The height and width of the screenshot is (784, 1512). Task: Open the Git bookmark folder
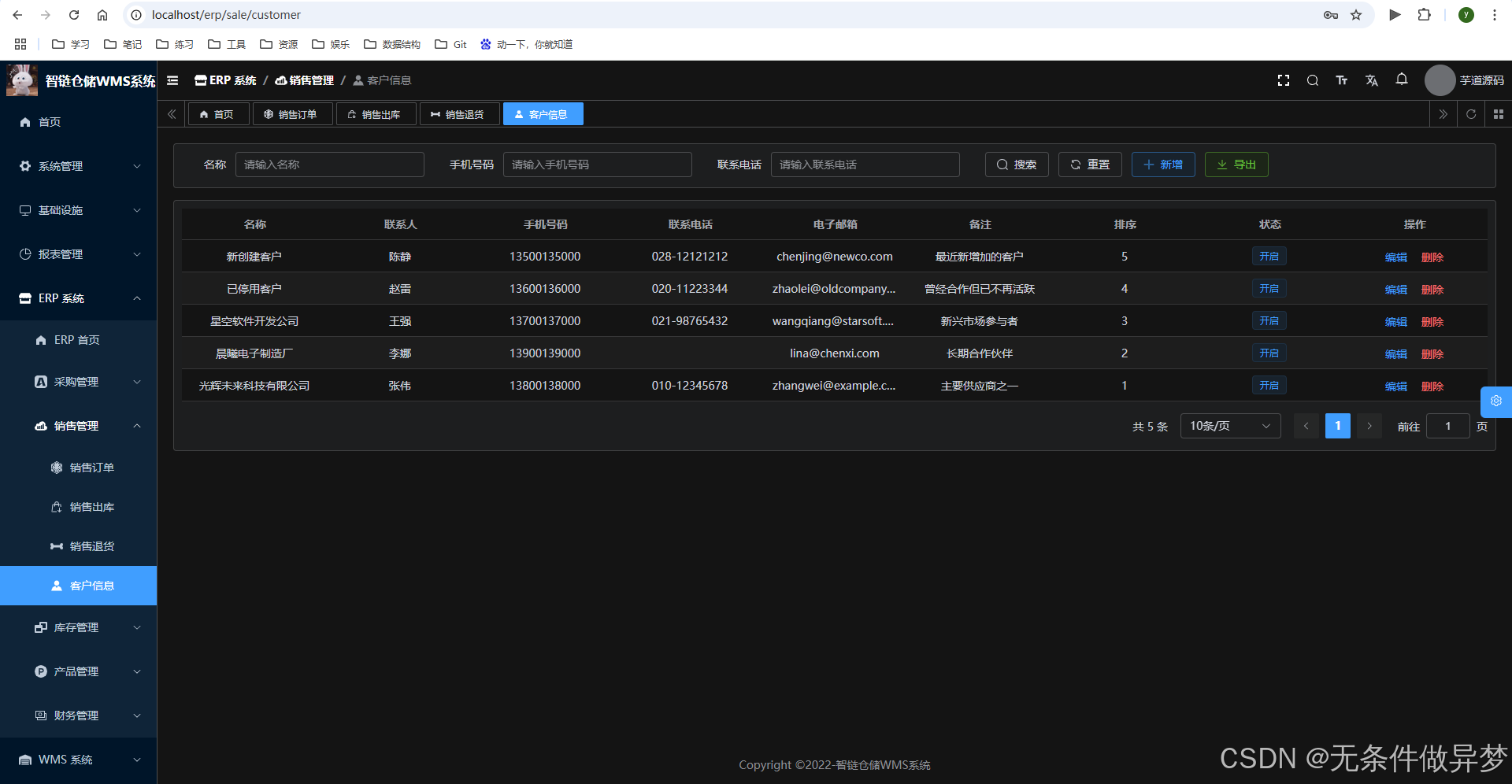click(451, 44)
